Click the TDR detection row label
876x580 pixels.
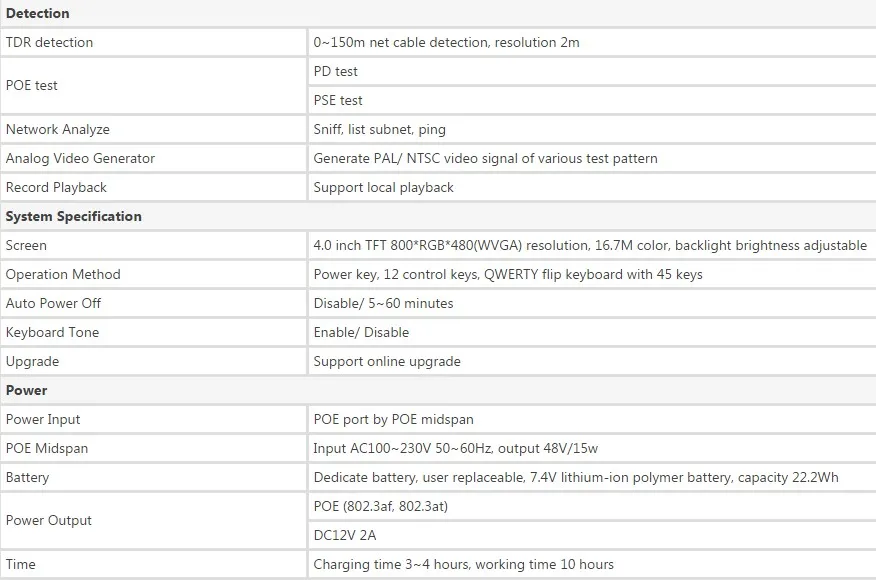(x=49, y=42)
